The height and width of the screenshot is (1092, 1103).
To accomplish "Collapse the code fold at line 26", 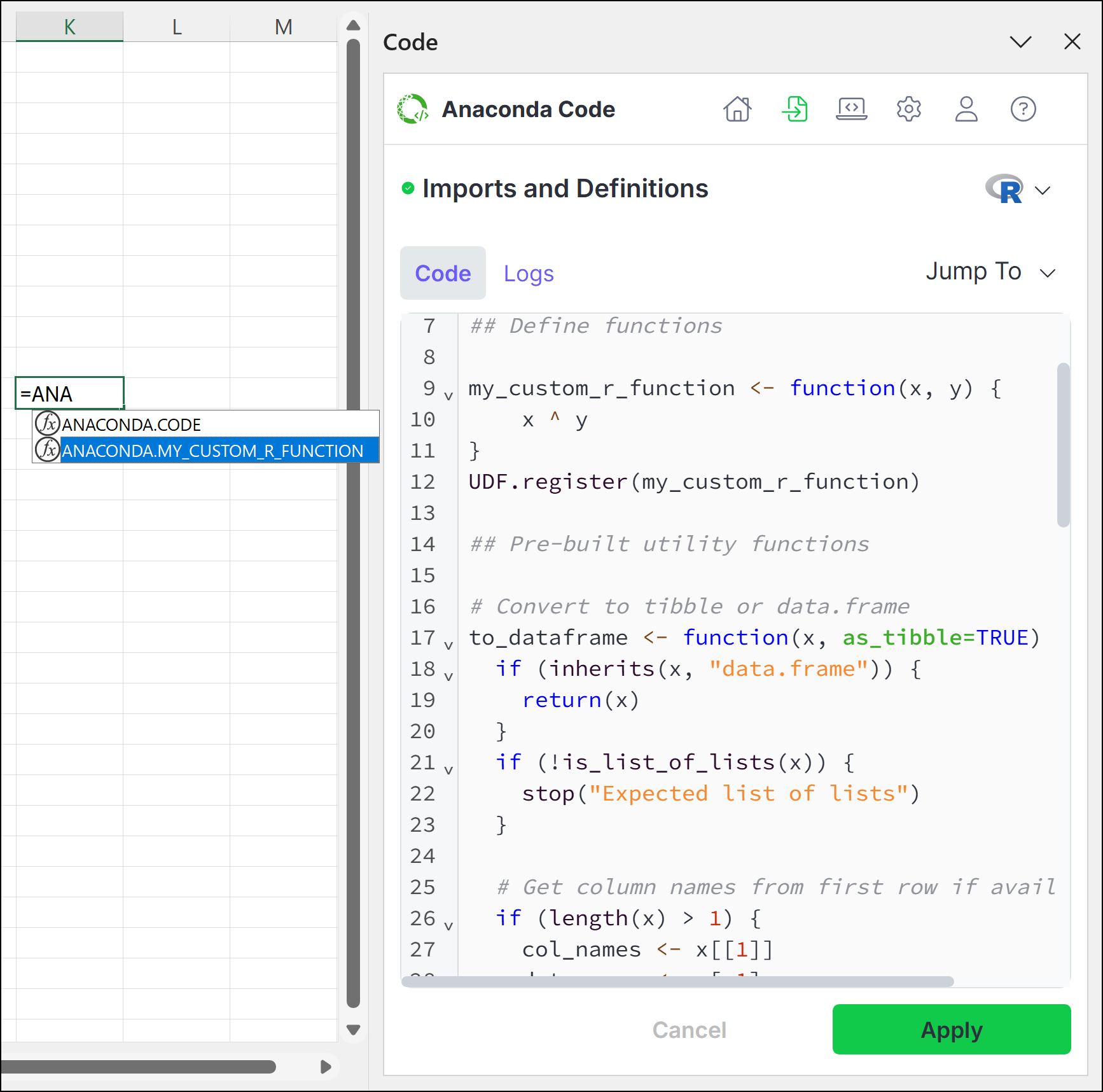I will point(449,926).
